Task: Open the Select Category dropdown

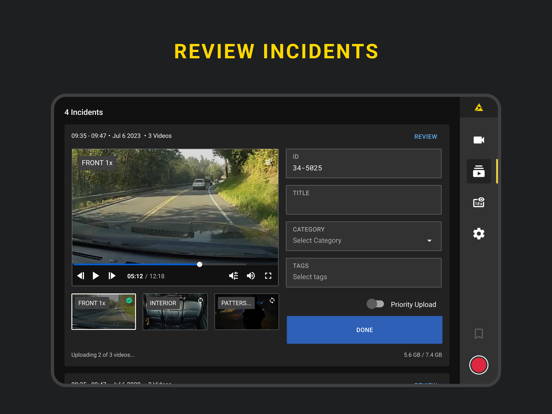Action: tap(364, 236)
